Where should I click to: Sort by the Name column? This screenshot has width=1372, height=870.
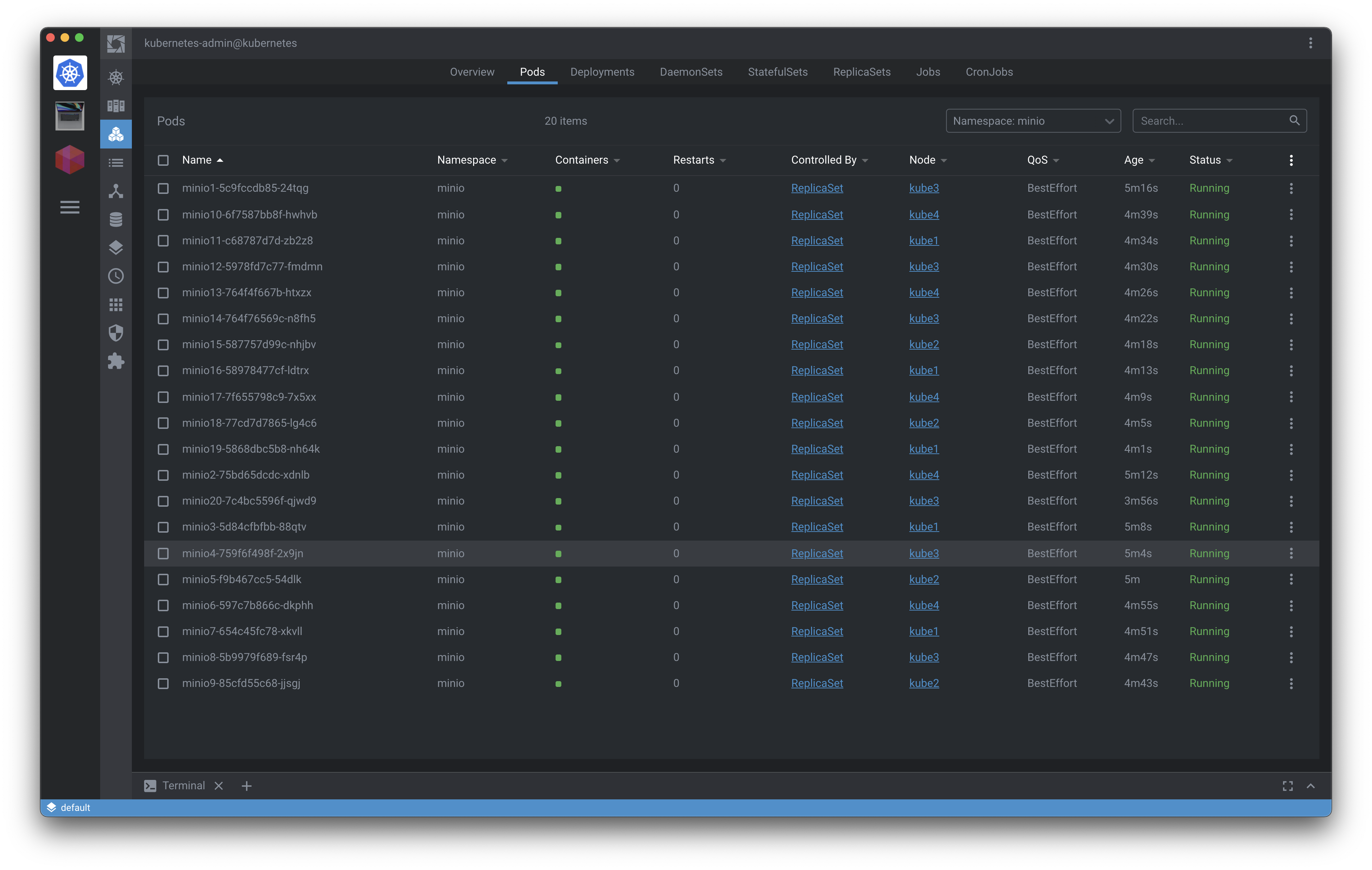click(203, 160)
